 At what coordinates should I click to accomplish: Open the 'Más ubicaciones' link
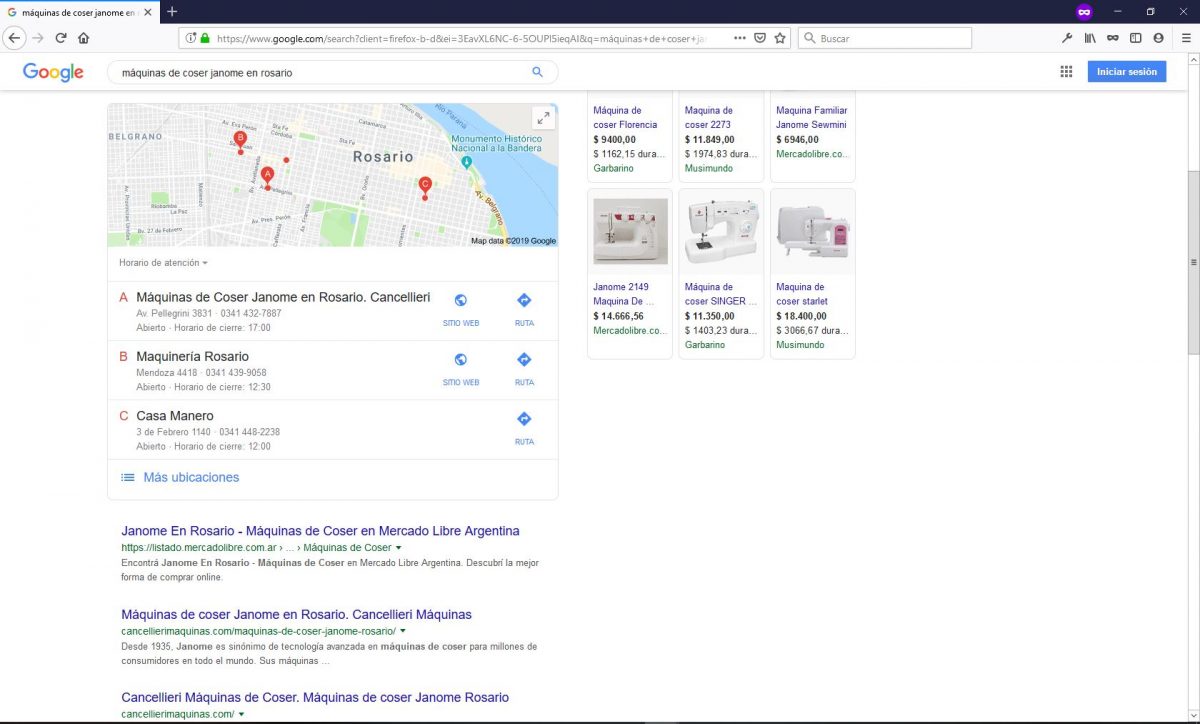[190, 477]
